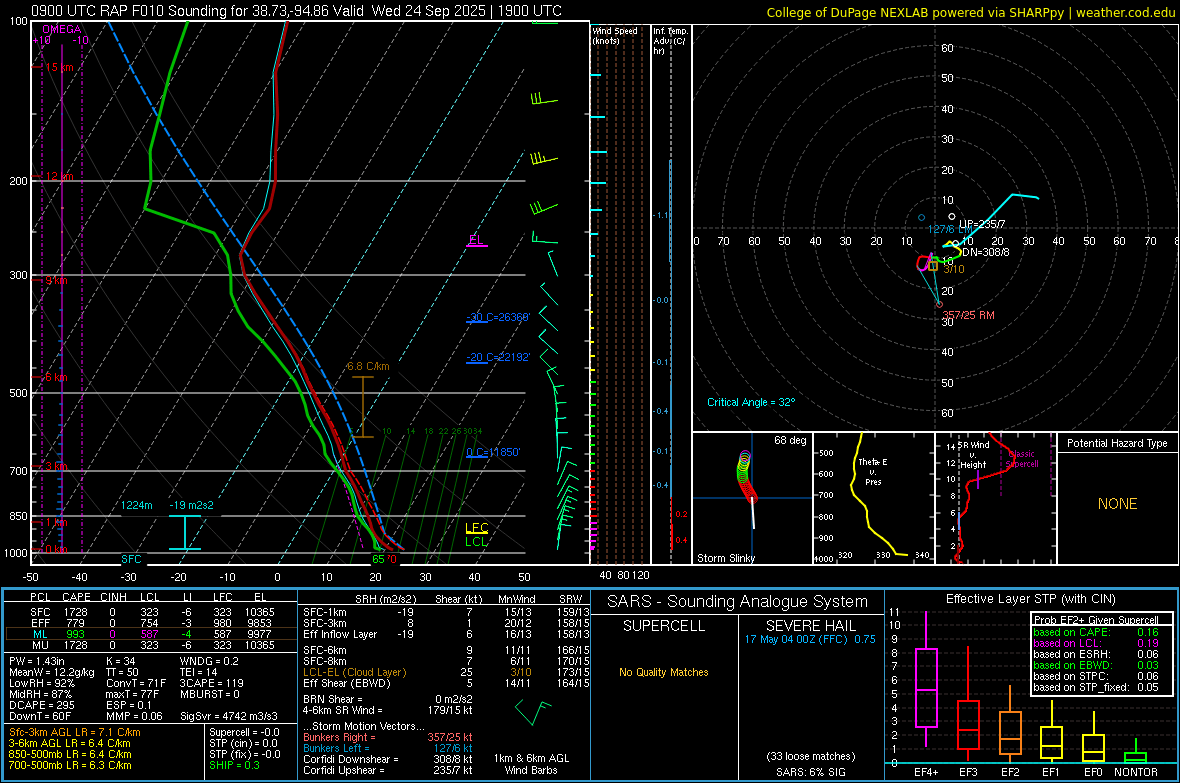Click the -19 m2s2 helicity label
Image resolution: width=1180 pixels, height=783 pixels.
[191, 505]
